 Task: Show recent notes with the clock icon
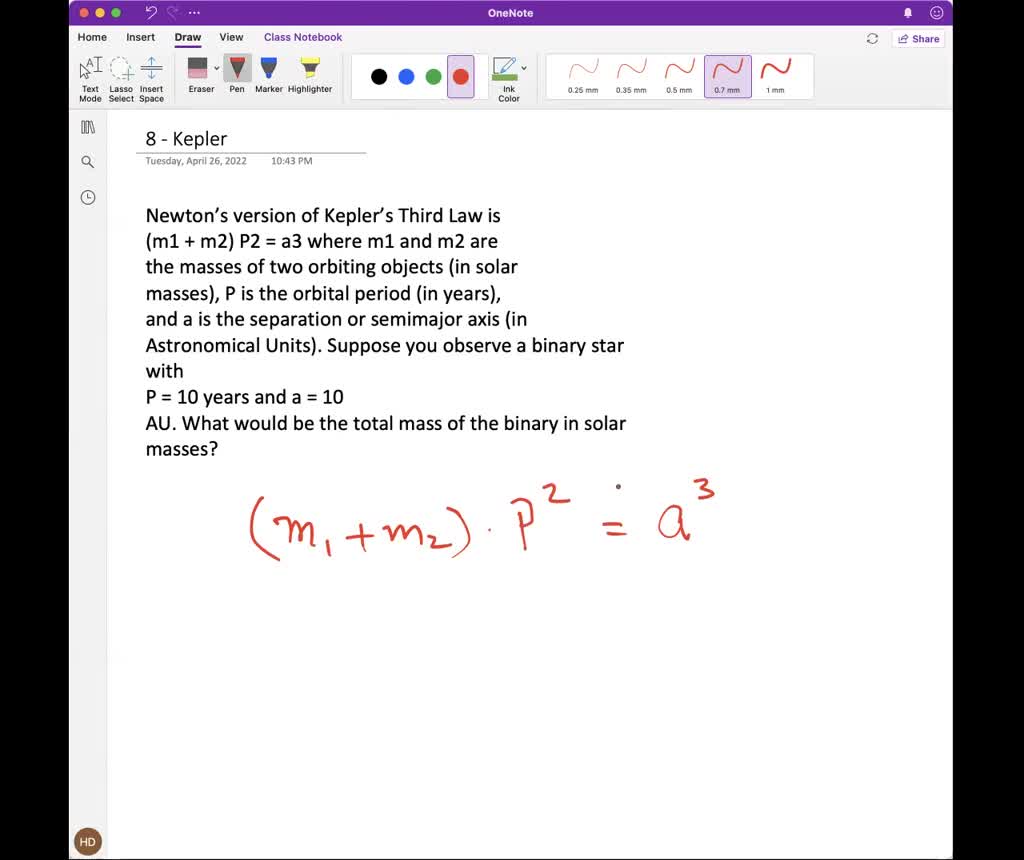[87, 197]
